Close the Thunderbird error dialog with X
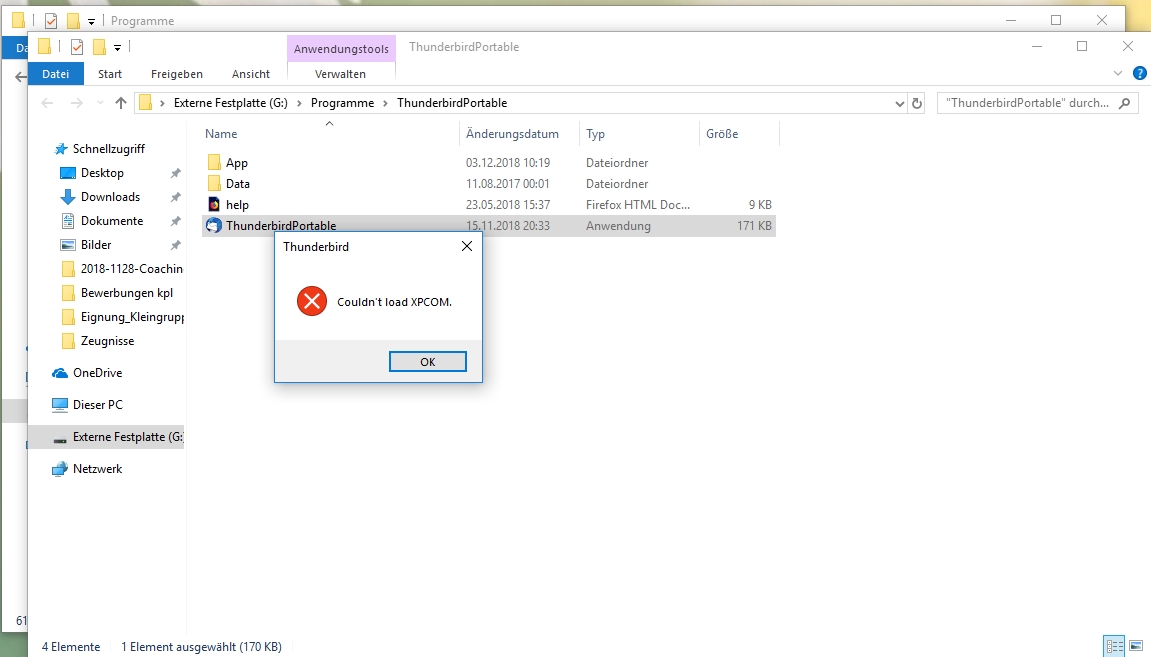Screen dimensions: 1151x657 [x=466, y=247]
